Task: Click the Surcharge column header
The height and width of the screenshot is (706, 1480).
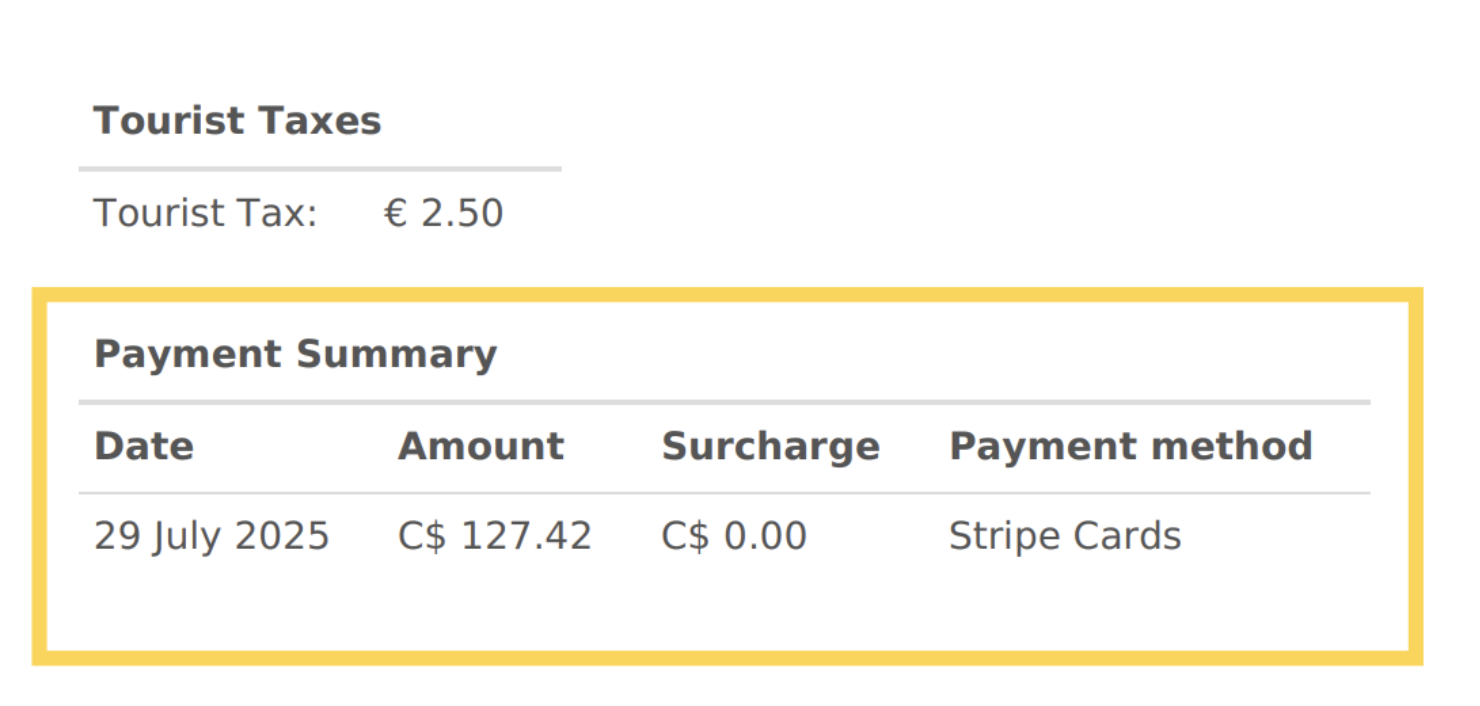Action: 771,447
